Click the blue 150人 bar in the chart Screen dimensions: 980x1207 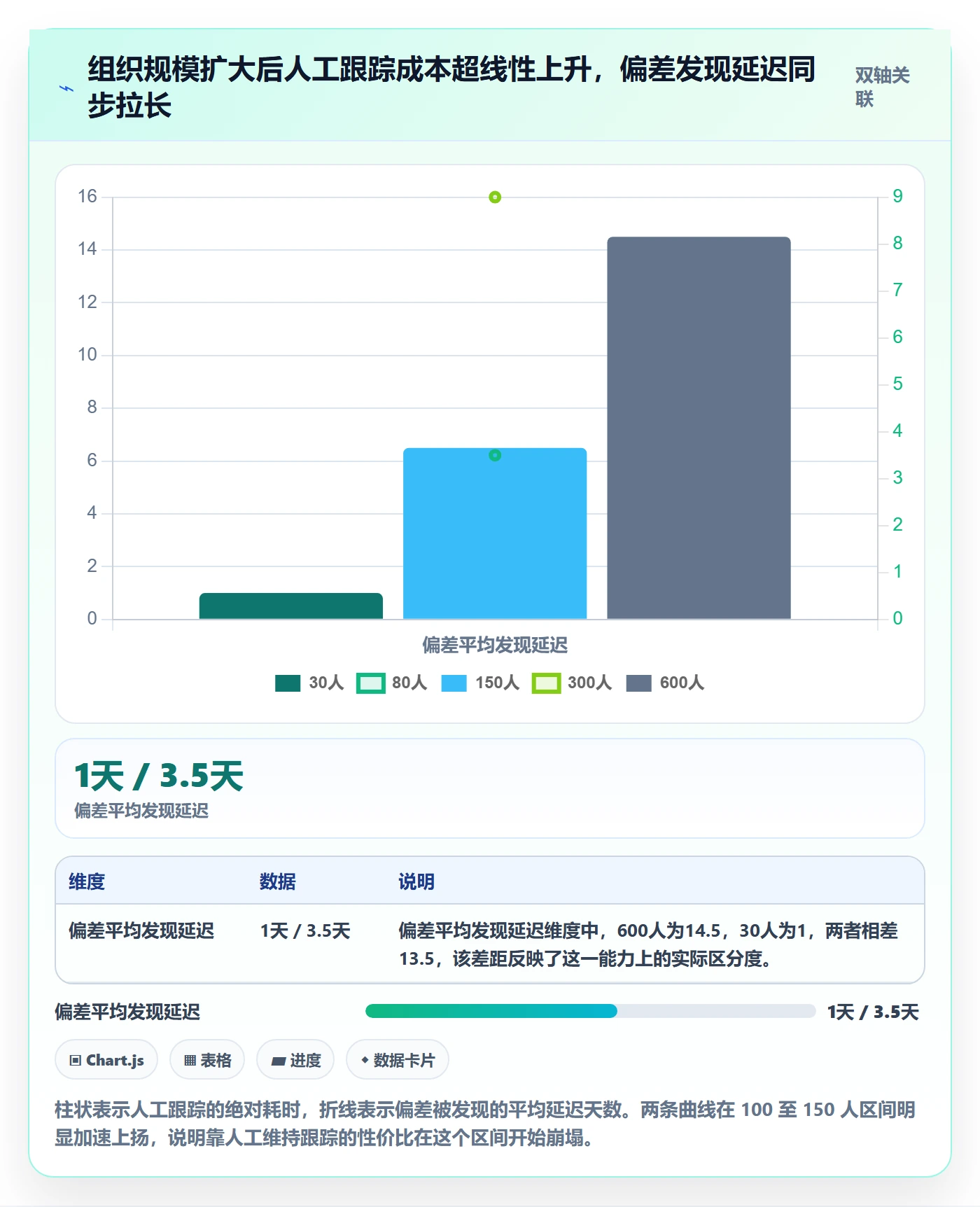pos(495,533)
